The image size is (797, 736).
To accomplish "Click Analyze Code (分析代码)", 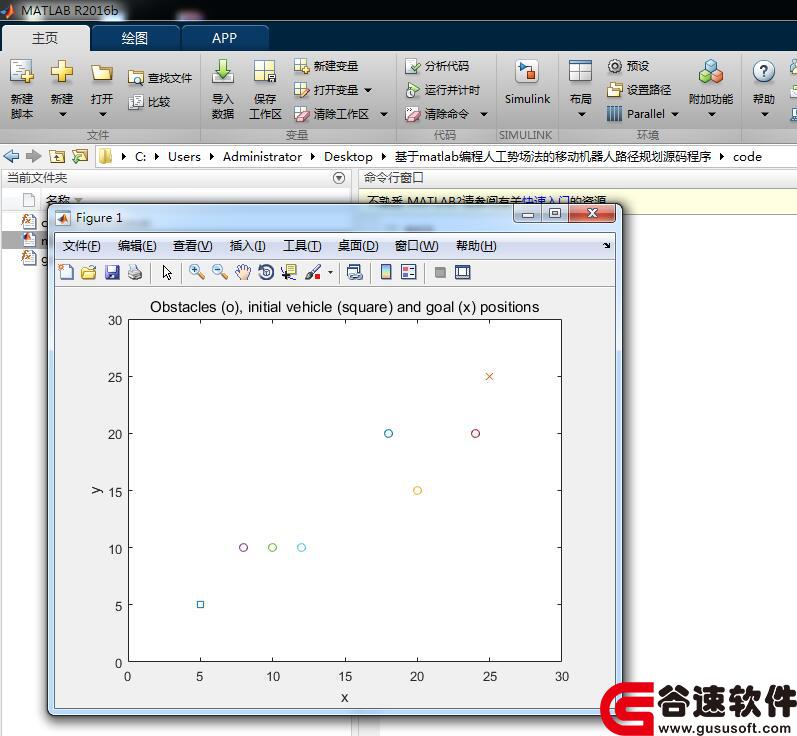I will (x=437, y=66).
